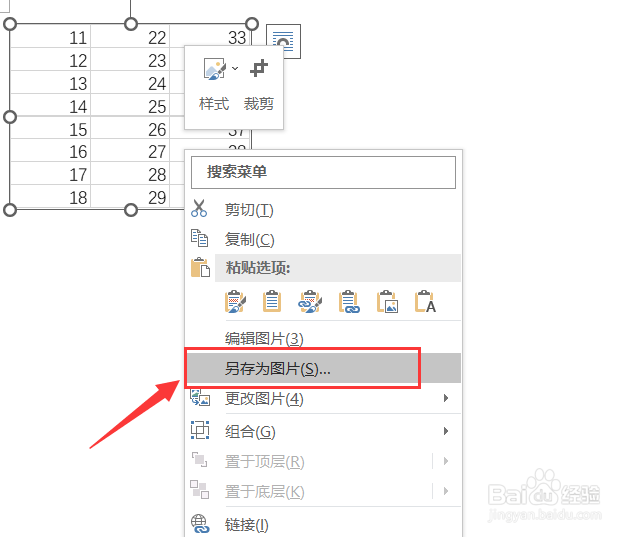
Task: Expand the Group (组合) submenu arrow
Action: point(446,431)
